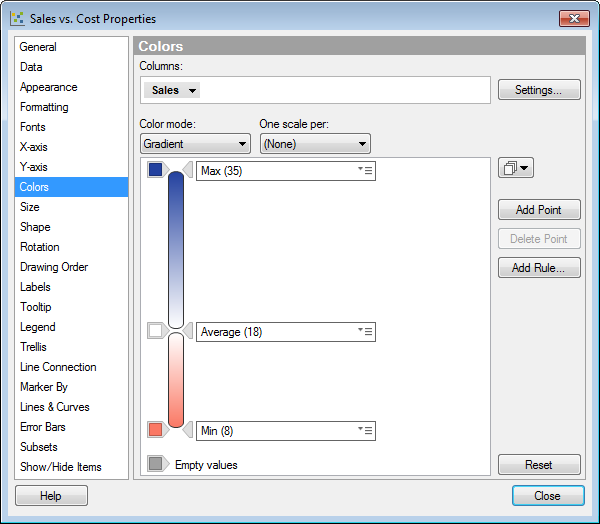This screenshot has height=524, width=600.
Task: Close the window via the red X
Action: click(574, 18)
